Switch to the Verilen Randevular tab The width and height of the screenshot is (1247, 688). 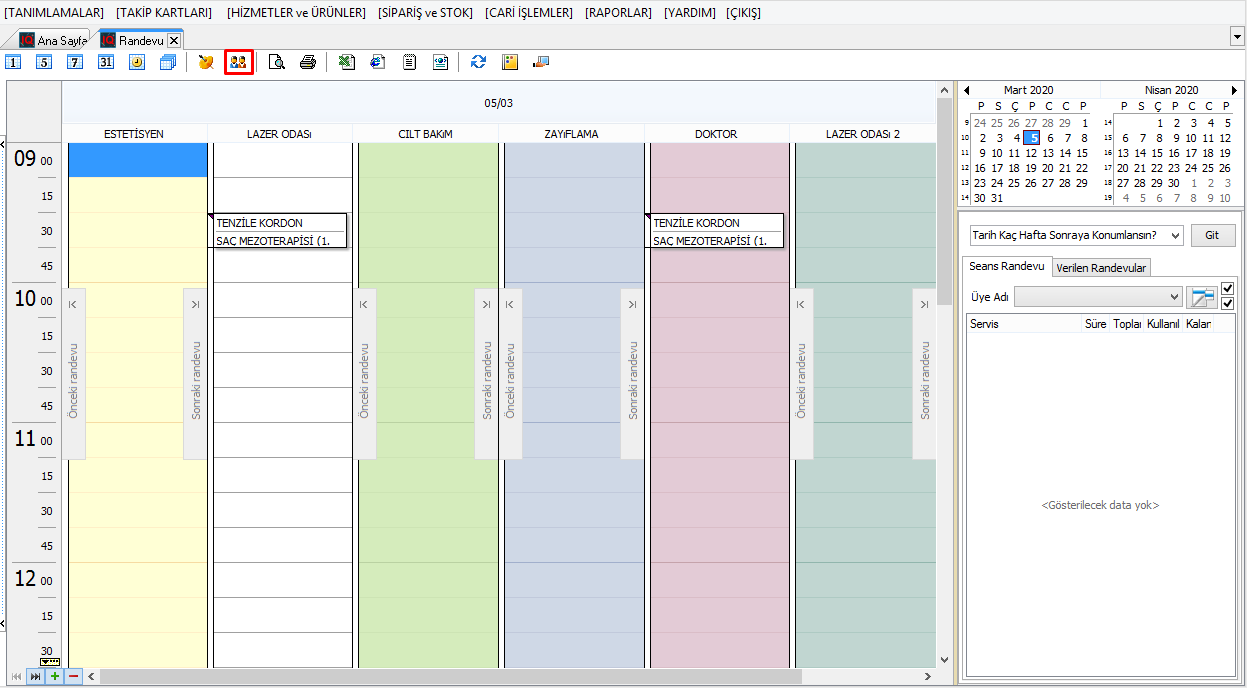(x=1100, y=268)
